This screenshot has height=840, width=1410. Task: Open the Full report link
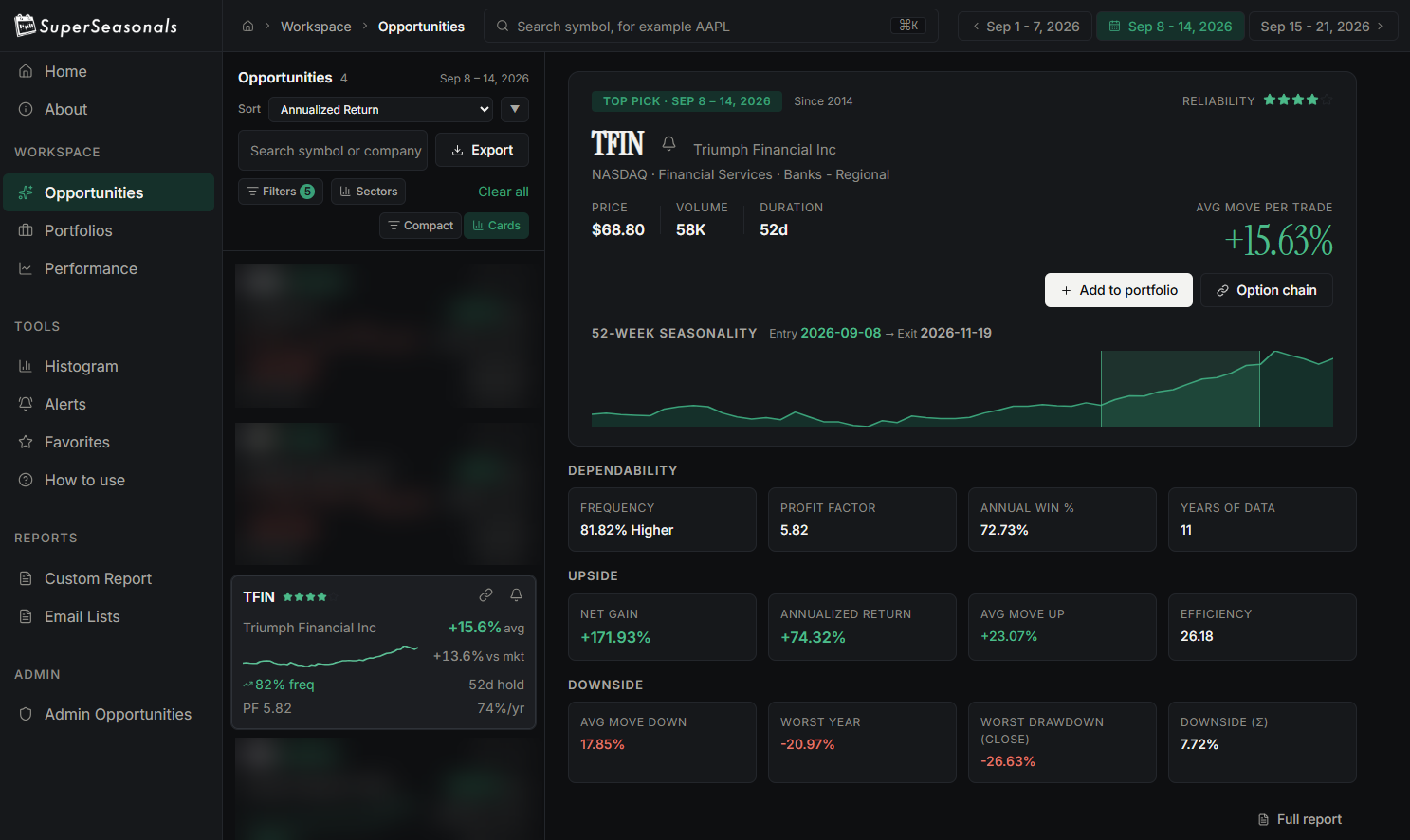[1300, 819]
